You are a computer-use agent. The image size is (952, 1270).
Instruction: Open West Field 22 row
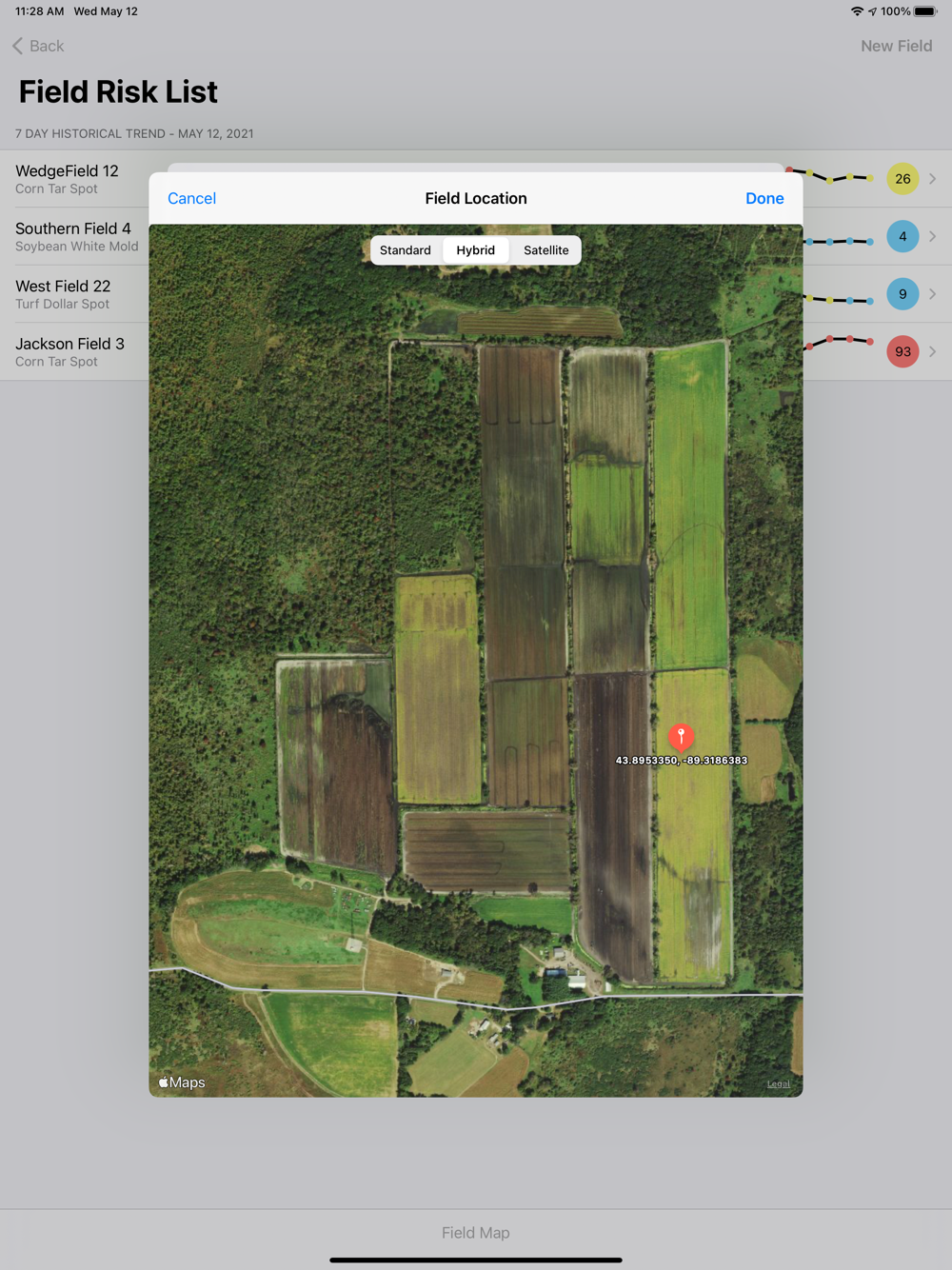click(x=476, y=294)
